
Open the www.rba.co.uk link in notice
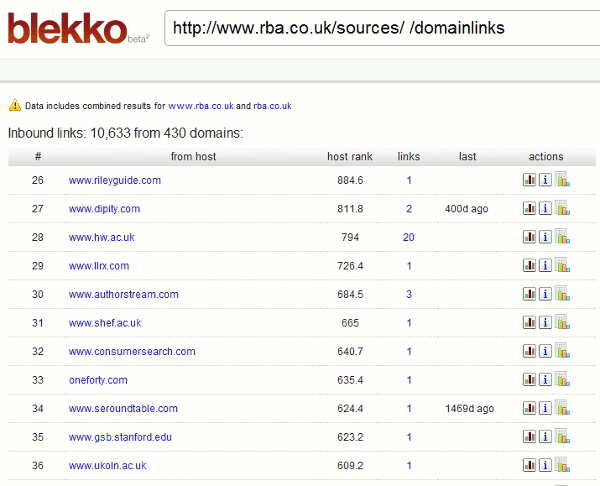(201, 106)
